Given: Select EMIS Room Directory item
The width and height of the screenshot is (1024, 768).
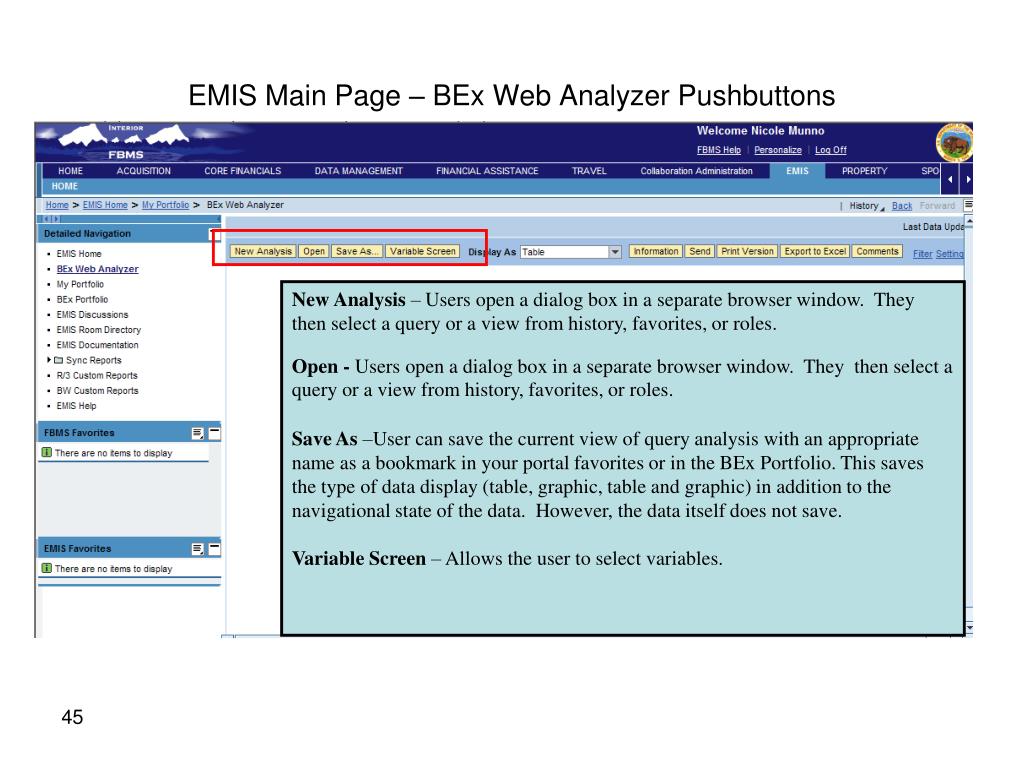Looking at the screenshot, I should [99, 330].
